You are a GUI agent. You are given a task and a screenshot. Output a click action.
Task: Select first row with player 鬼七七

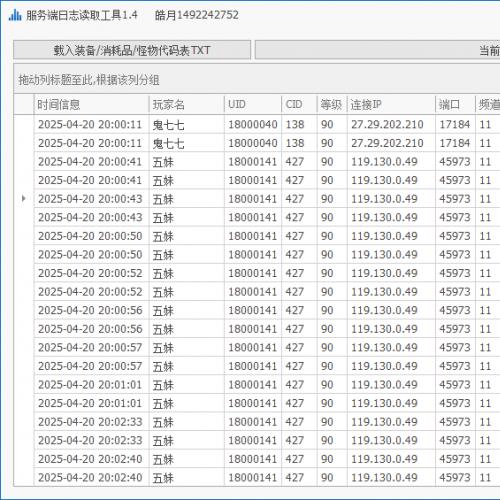pyautogui.click(x=267, y=124)
